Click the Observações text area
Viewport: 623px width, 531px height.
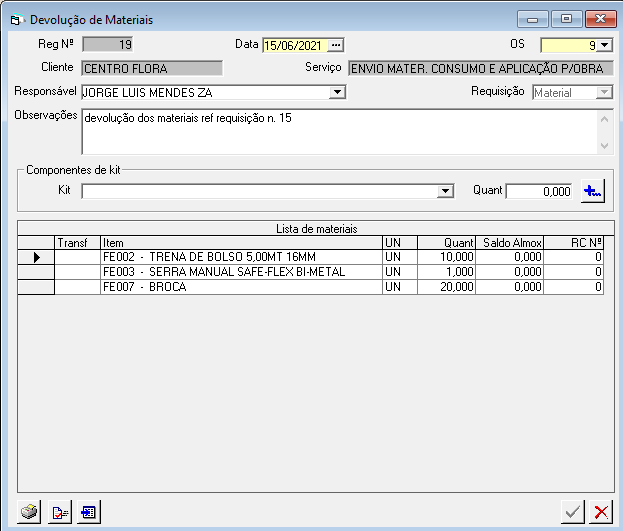coord(340,132)
